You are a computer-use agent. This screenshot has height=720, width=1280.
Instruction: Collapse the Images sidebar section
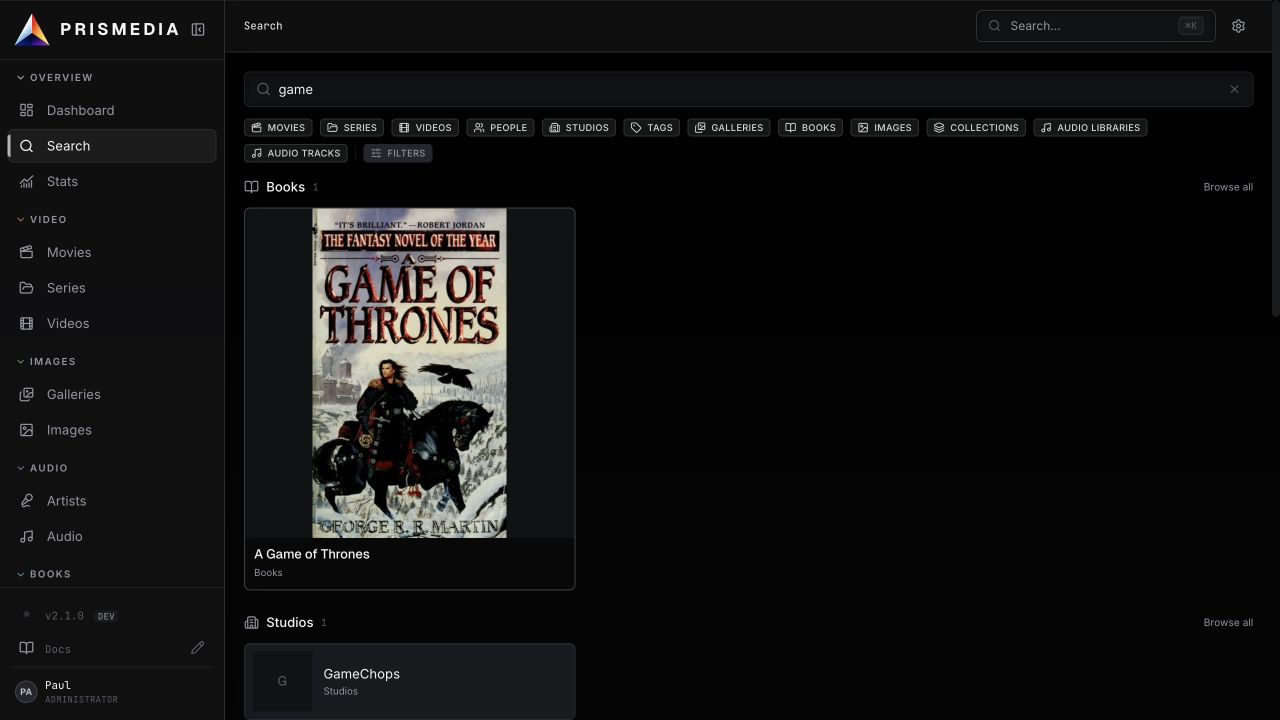(x=47, y=361)
